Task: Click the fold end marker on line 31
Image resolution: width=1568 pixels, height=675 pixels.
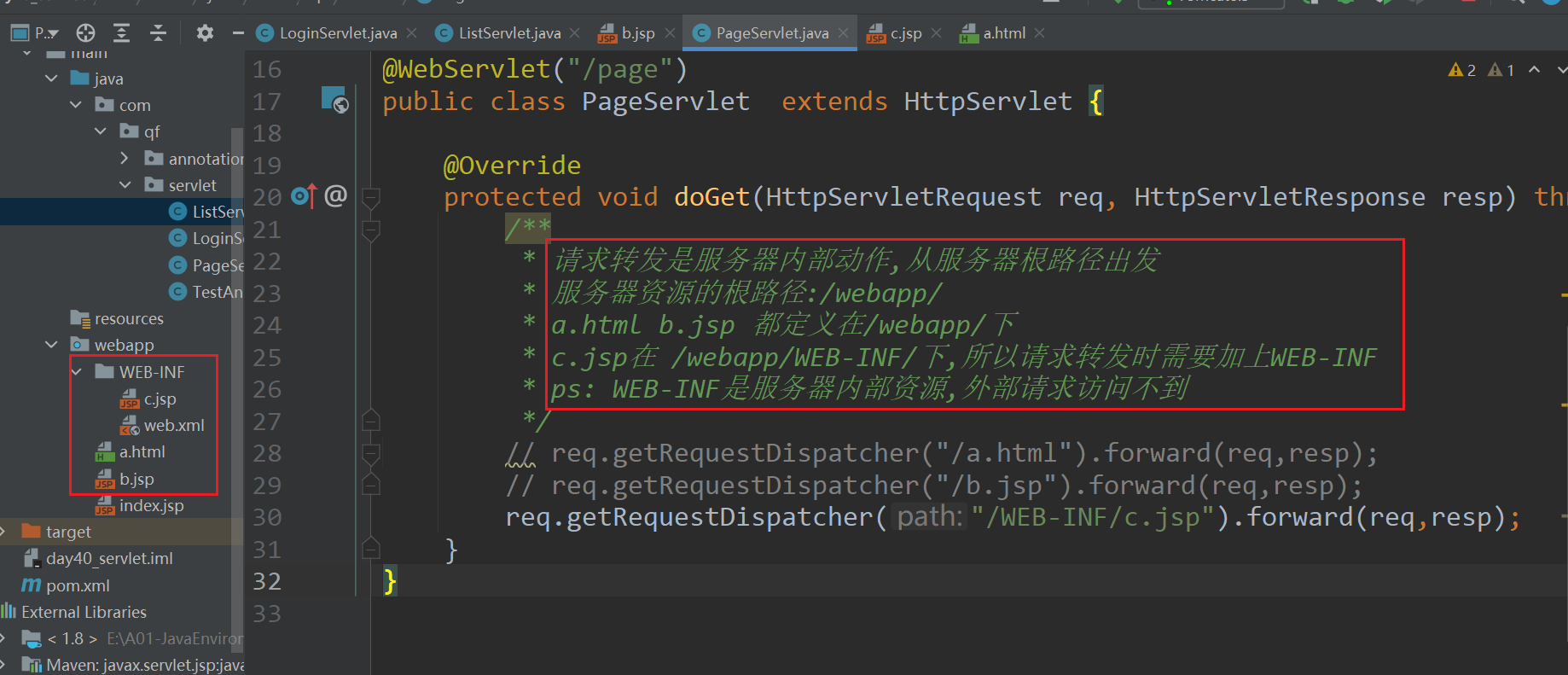Action: pos(371,548)
